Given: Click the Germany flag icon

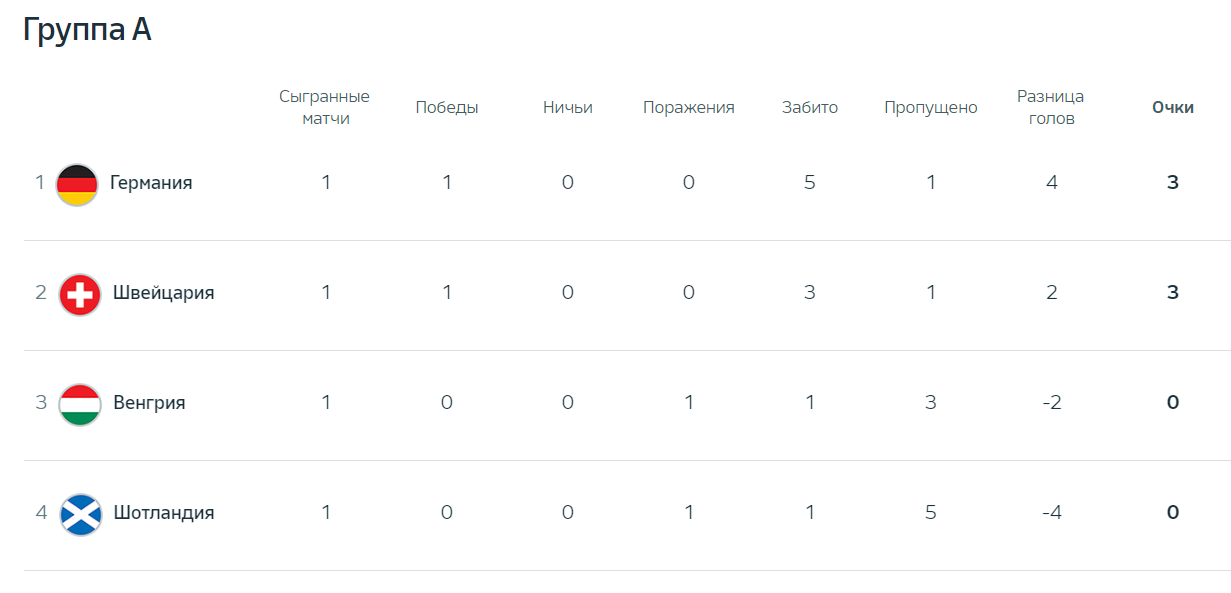Looking at the screenshot, I should pyautogui.click(x=77, y=185).
